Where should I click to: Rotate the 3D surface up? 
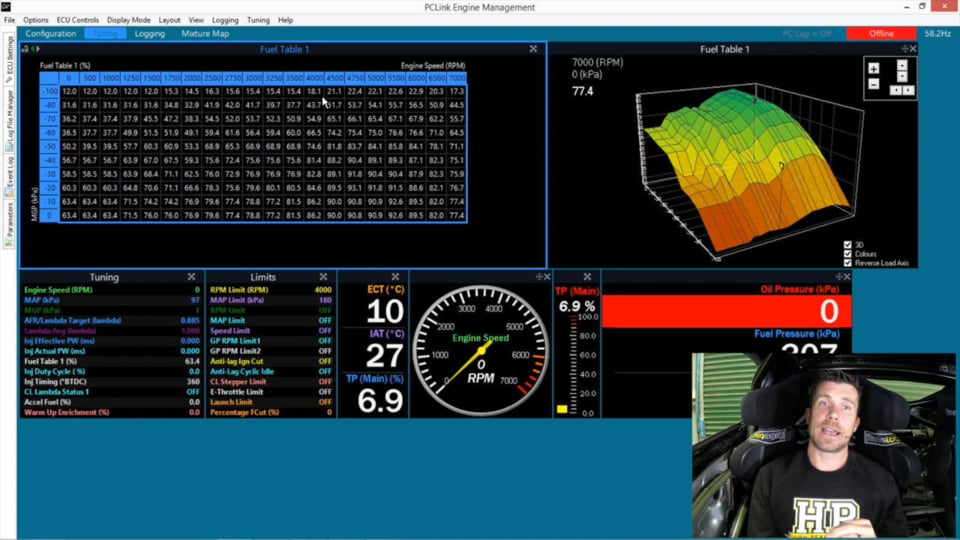[x=902, y=65]
